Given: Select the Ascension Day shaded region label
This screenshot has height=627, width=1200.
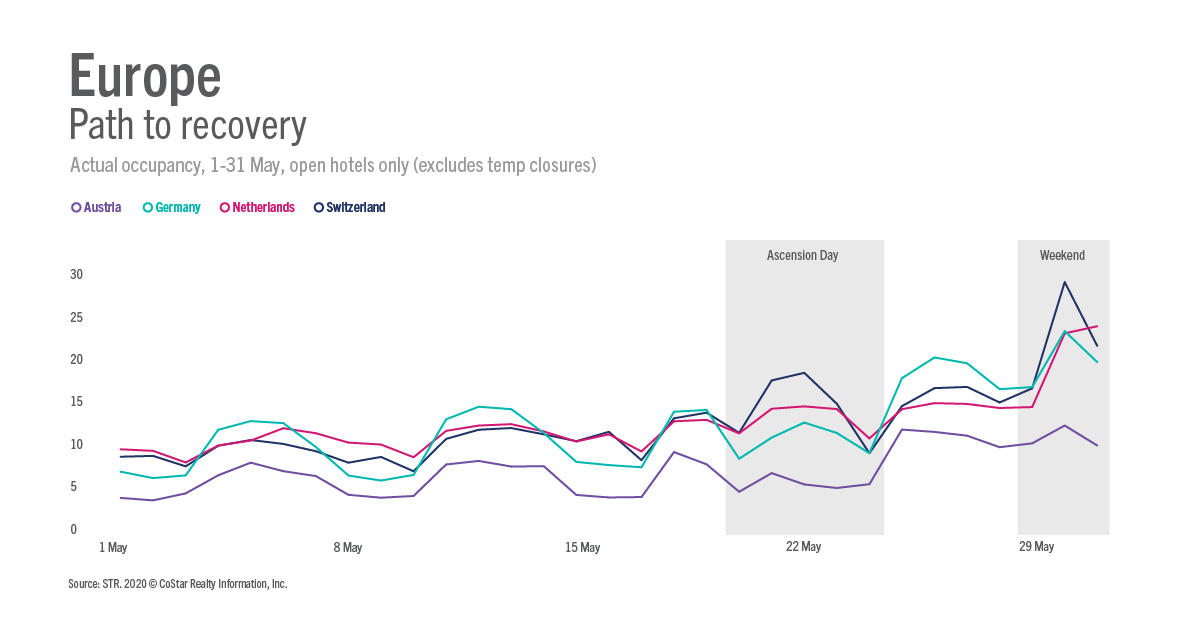Looking at the screenshot, I should 802,256.
